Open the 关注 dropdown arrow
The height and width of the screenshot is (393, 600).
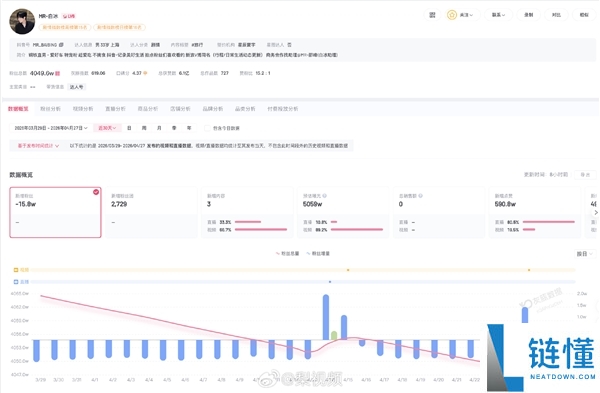click(471, 15)
